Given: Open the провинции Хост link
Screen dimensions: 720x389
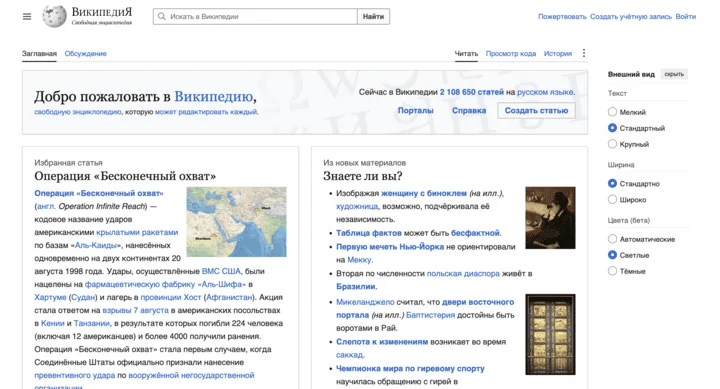Looking at the screenshot, I should point(171,297).
